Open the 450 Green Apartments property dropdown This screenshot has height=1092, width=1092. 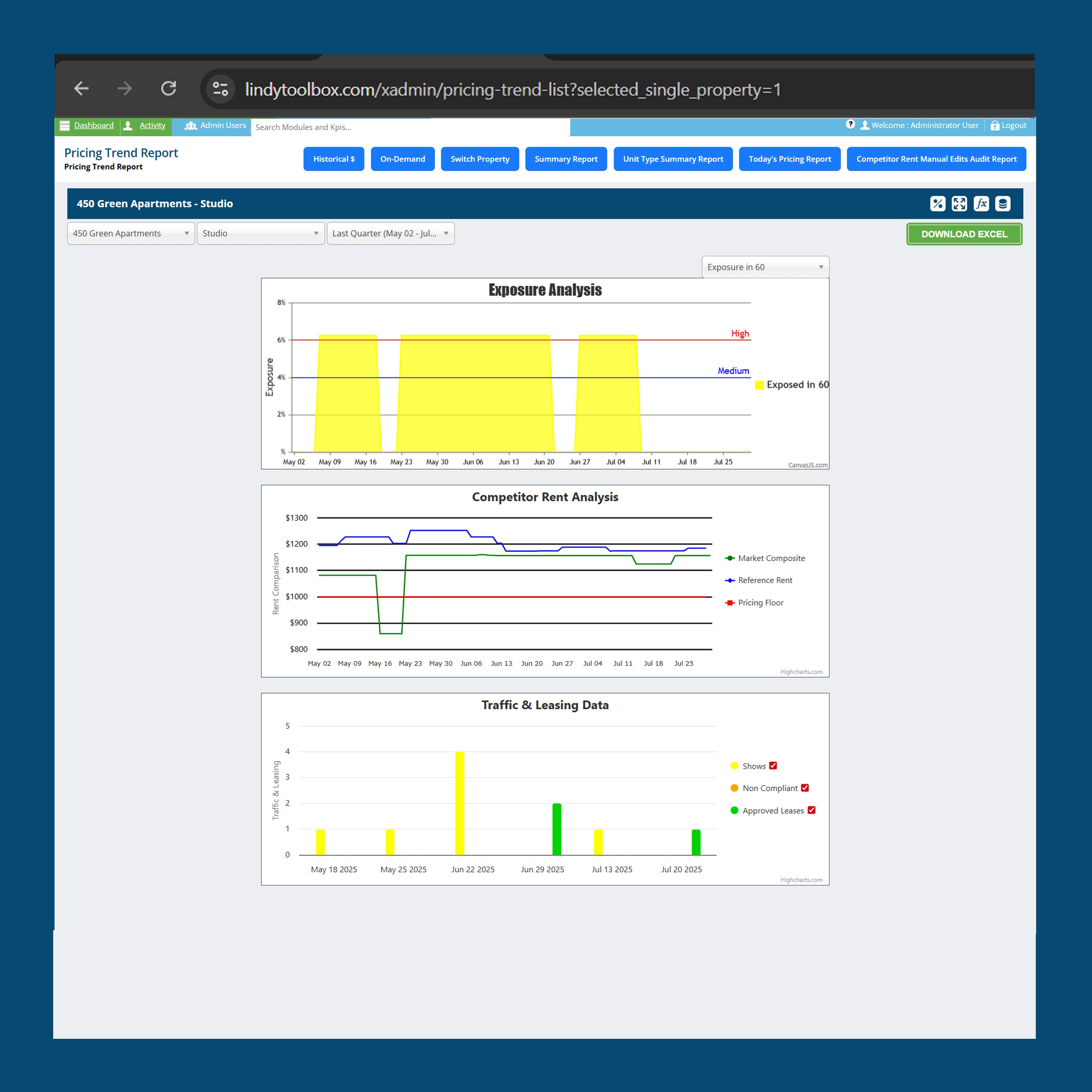(130, 234)
